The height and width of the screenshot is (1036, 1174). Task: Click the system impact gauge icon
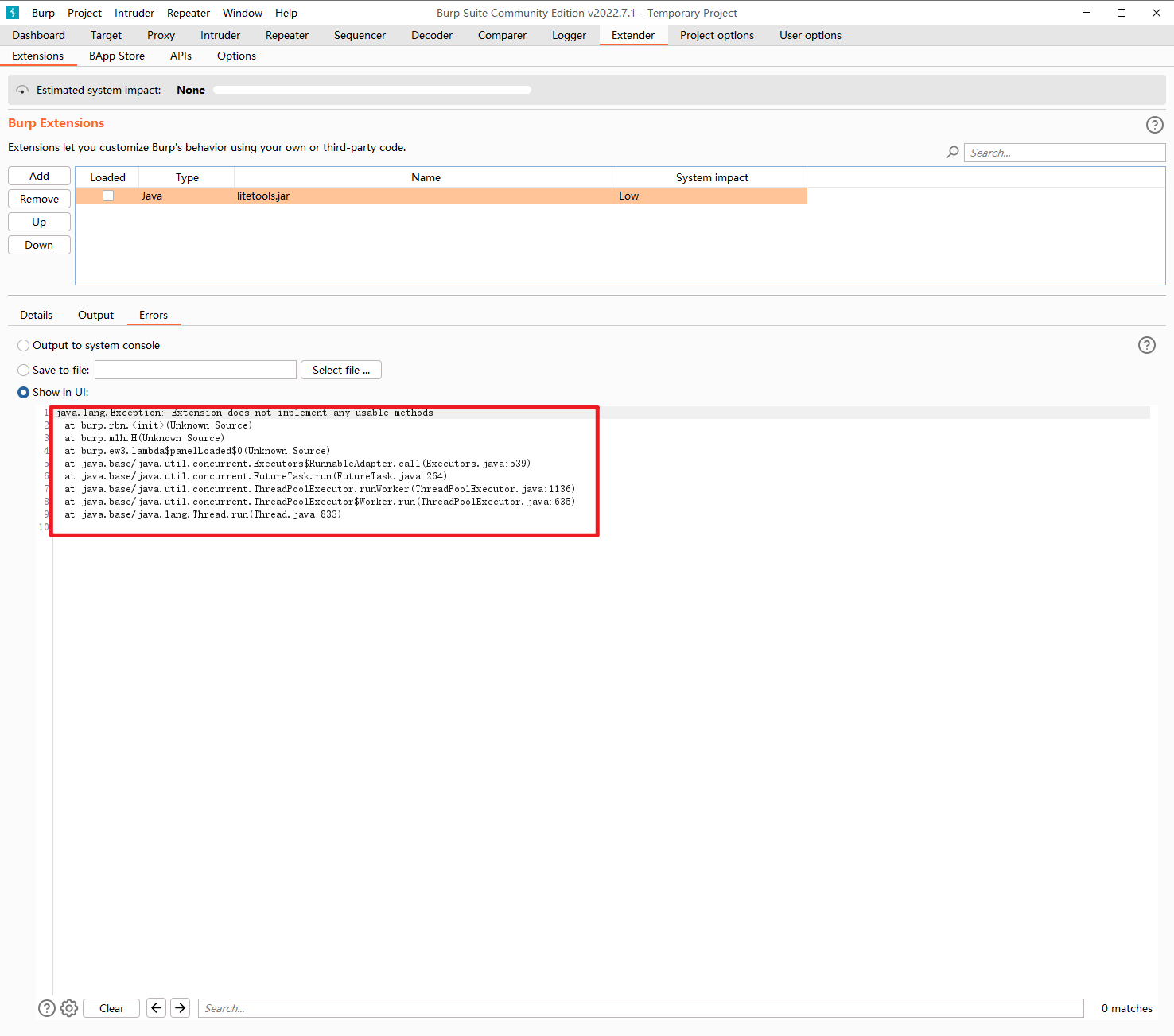pos(22,91)
